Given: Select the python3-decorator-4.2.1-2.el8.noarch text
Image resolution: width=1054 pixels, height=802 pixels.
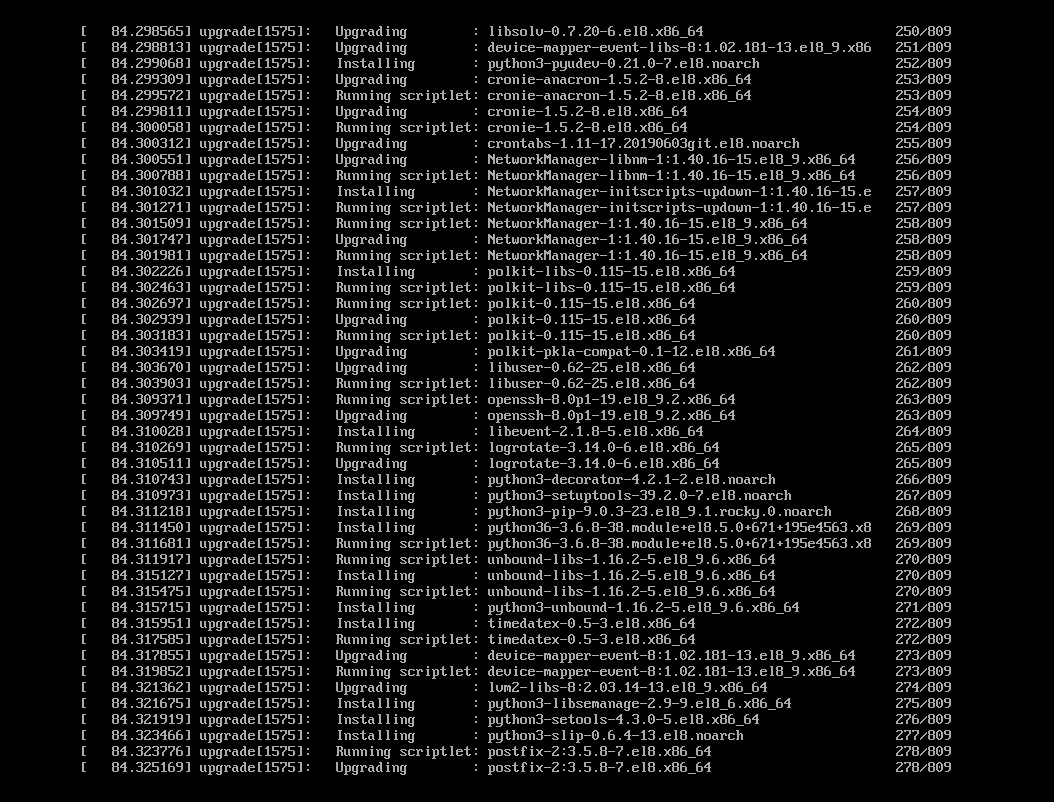Looking at the screenshot, I should tap(631, 480).
